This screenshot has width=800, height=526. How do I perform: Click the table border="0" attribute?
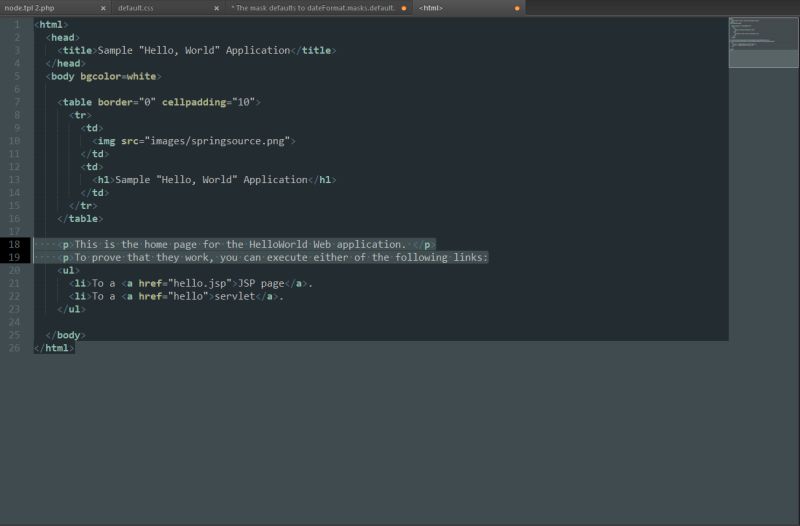[x=127, y=102]
